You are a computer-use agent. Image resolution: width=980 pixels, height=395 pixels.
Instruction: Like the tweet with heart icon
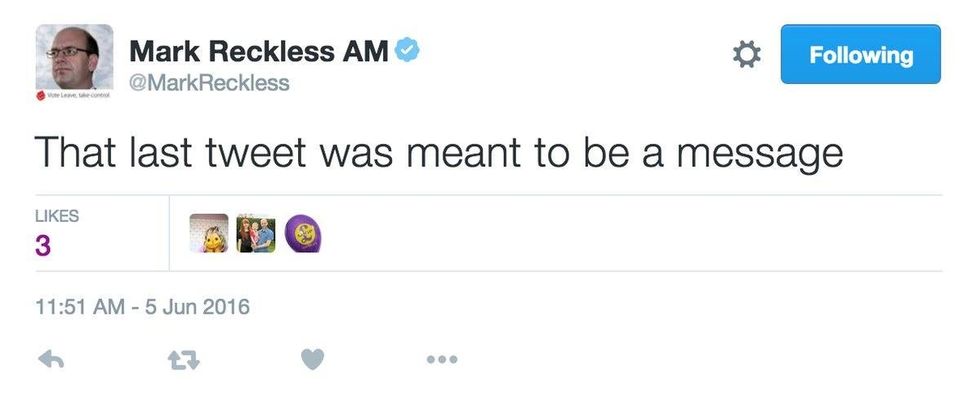(x=312, y=359)
